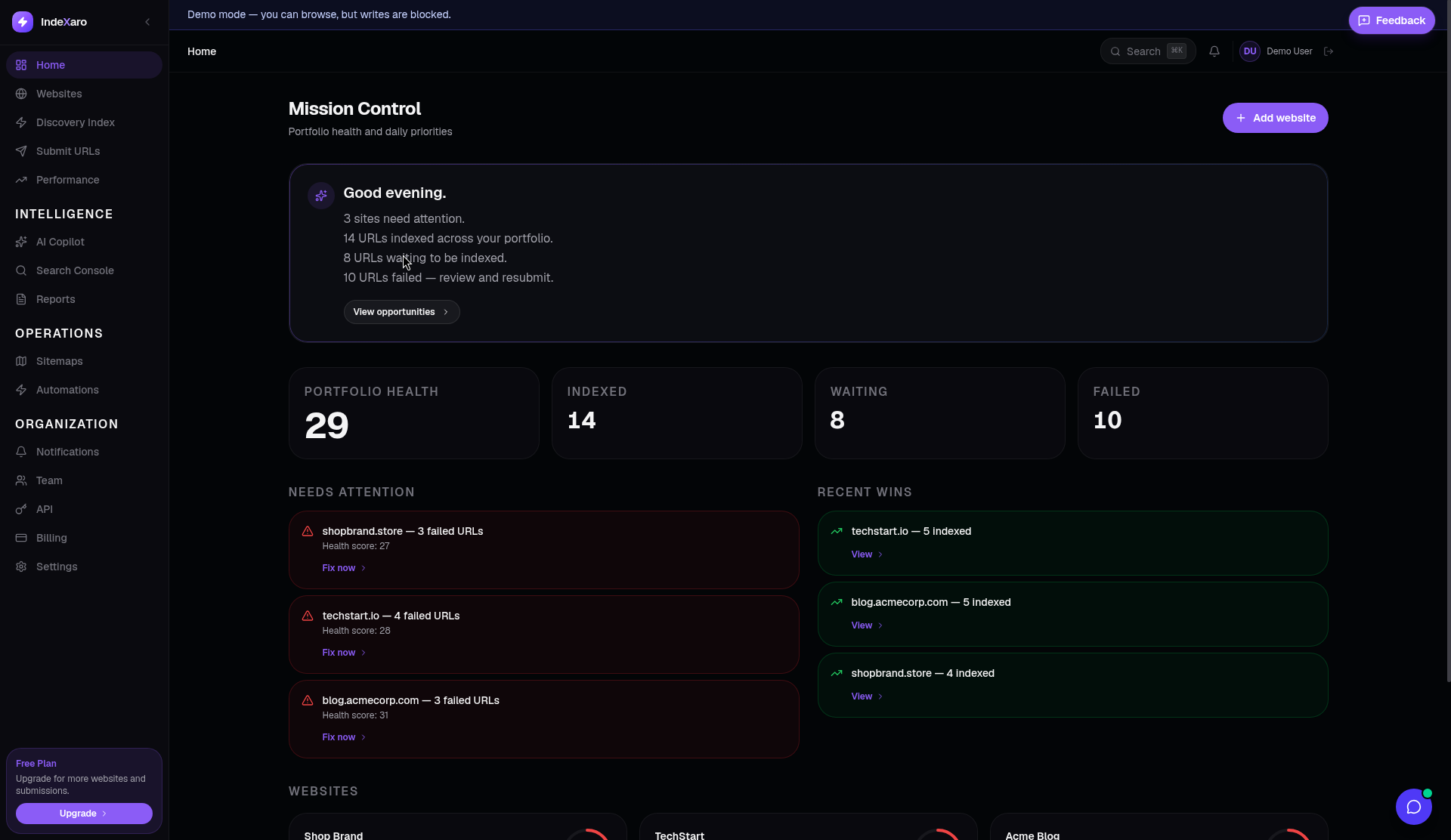1451x840 pixels.
Task: Click Fix now for shopbrand.store
Action: tap(344, 568)
